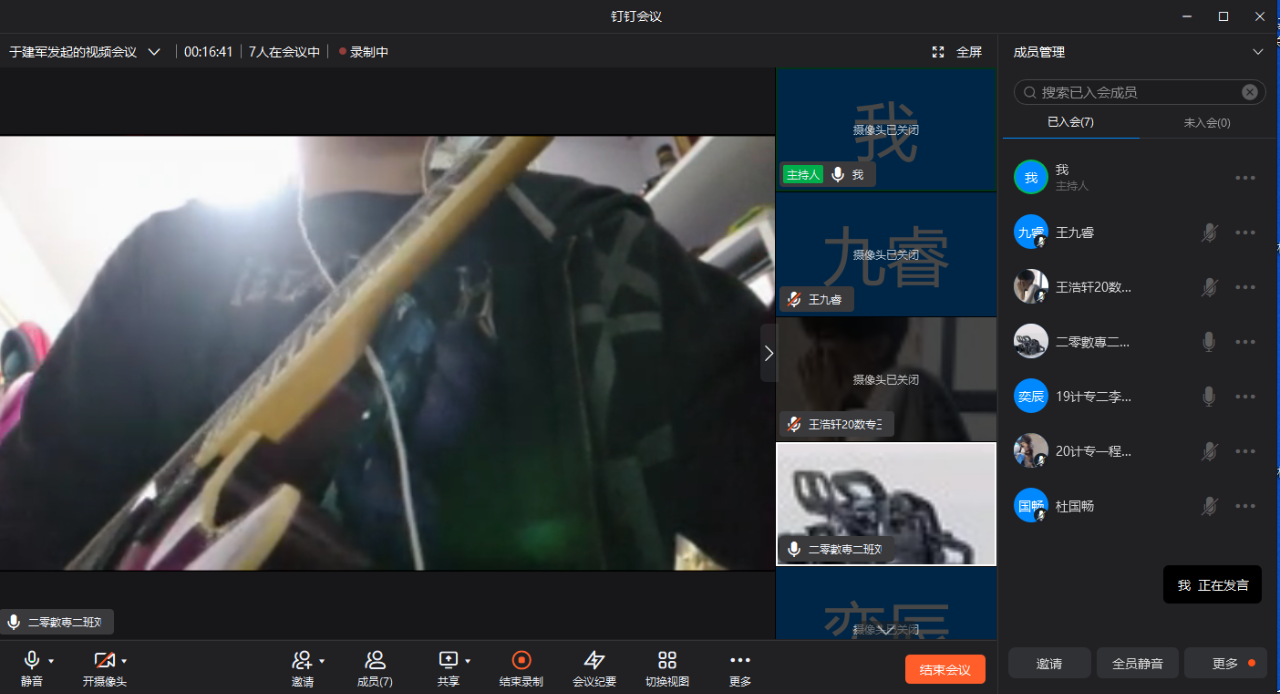Switch to the 未入会(0) tab
The image size is (1280, 694).
click(1207, 122)
